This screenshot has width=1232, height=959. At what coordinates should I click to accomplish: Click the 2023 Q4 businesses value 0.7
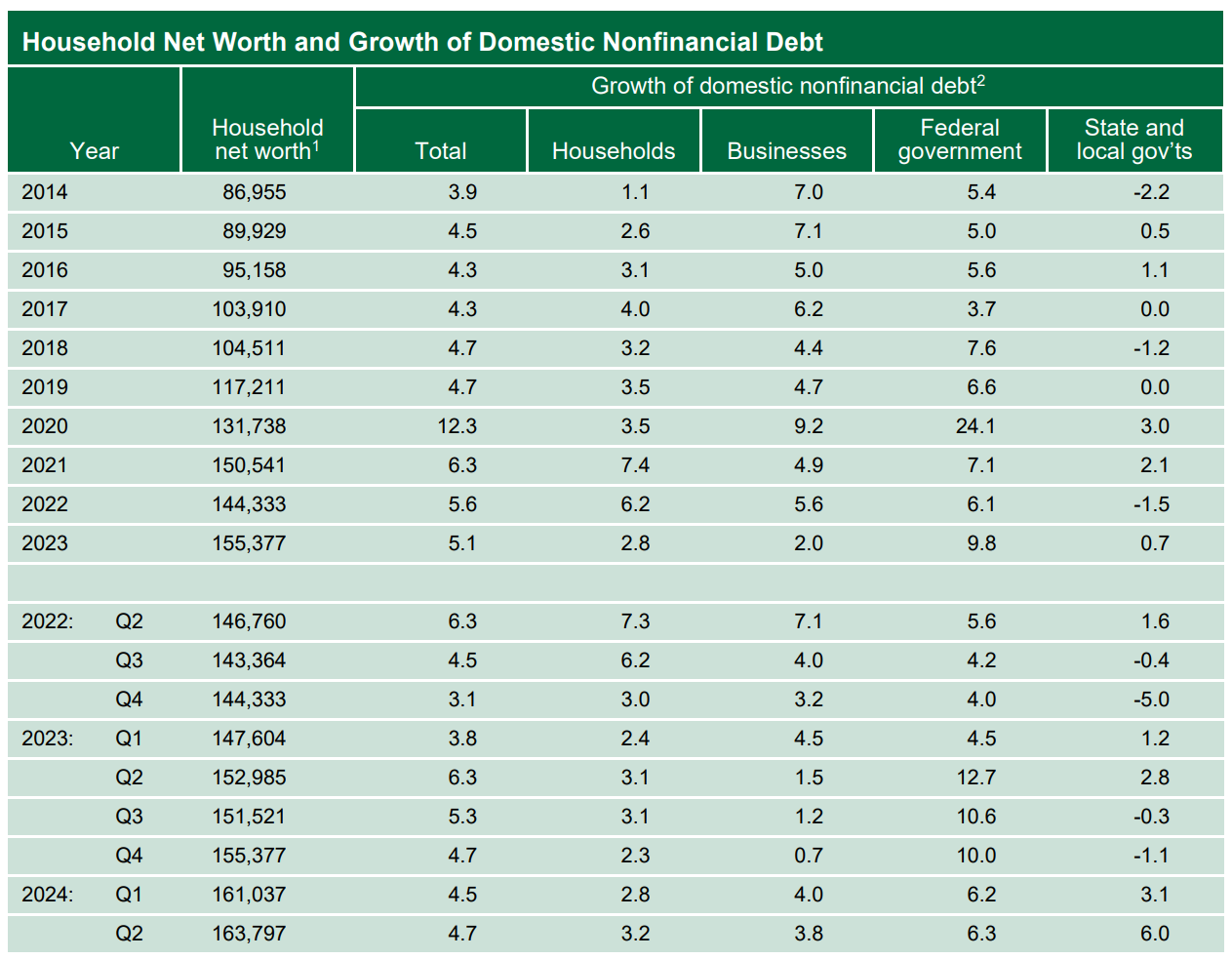(x=809, y=856)
